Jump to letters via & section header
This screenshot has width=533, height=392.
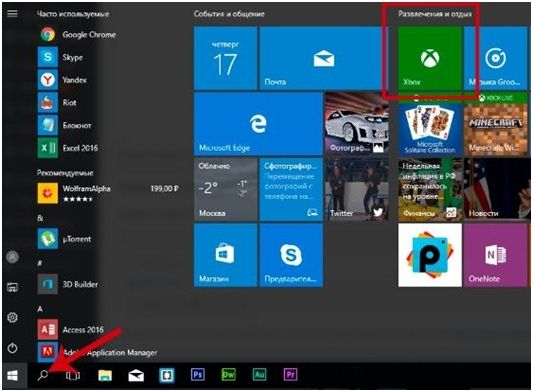coord(40,218)
